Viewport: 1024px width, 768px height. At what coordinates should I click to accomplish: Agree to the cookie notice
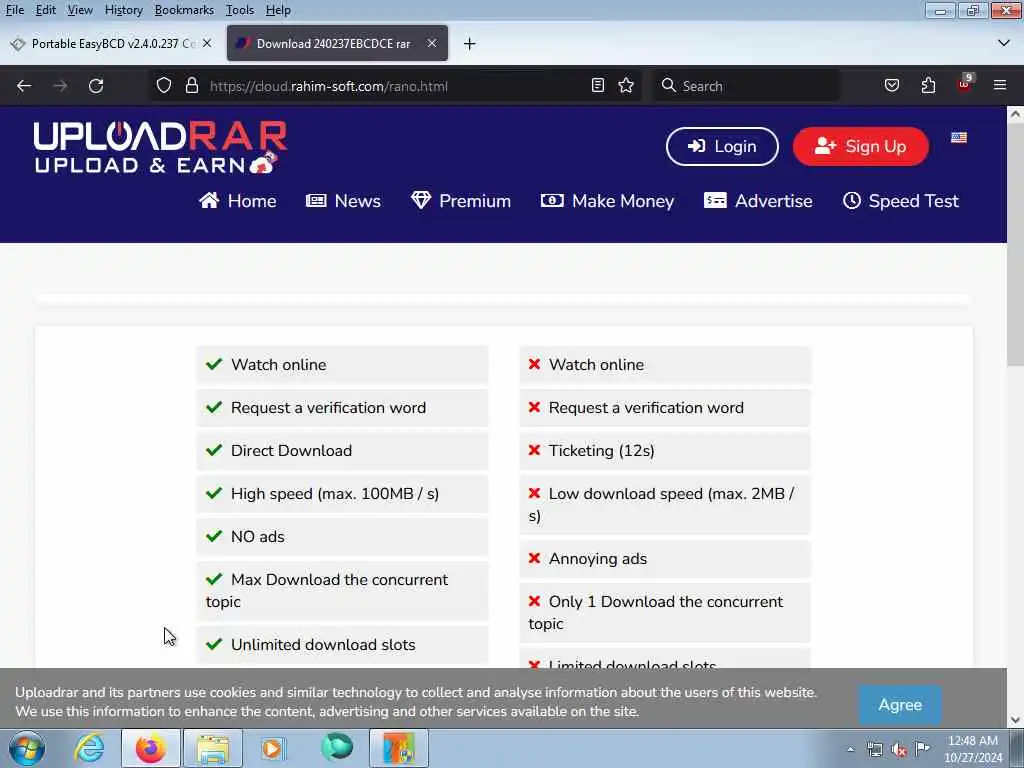coord(900,705)
